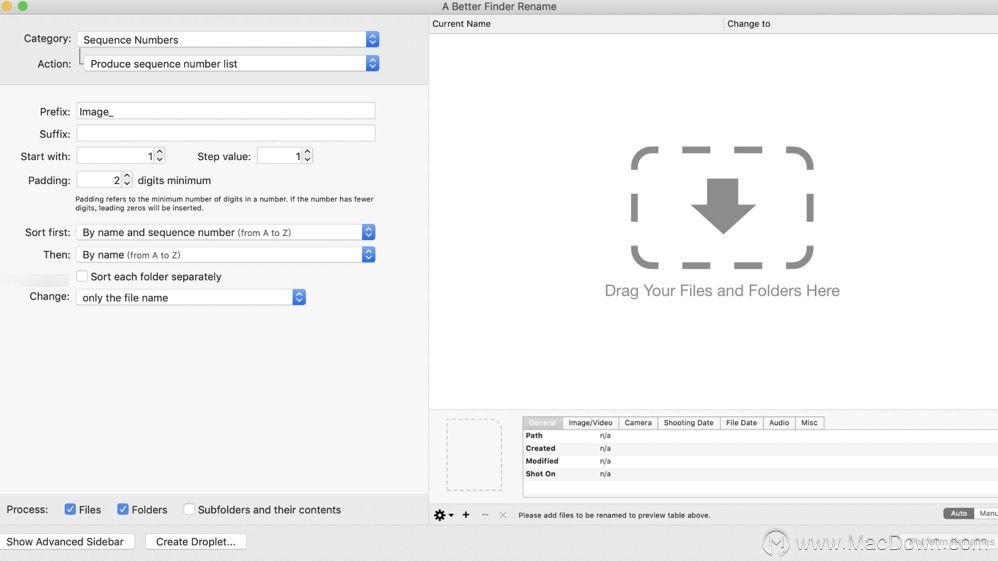The width and height of the screenshot is (998, 562).
Task: Click the Step value number field
Action: point(280,156)
